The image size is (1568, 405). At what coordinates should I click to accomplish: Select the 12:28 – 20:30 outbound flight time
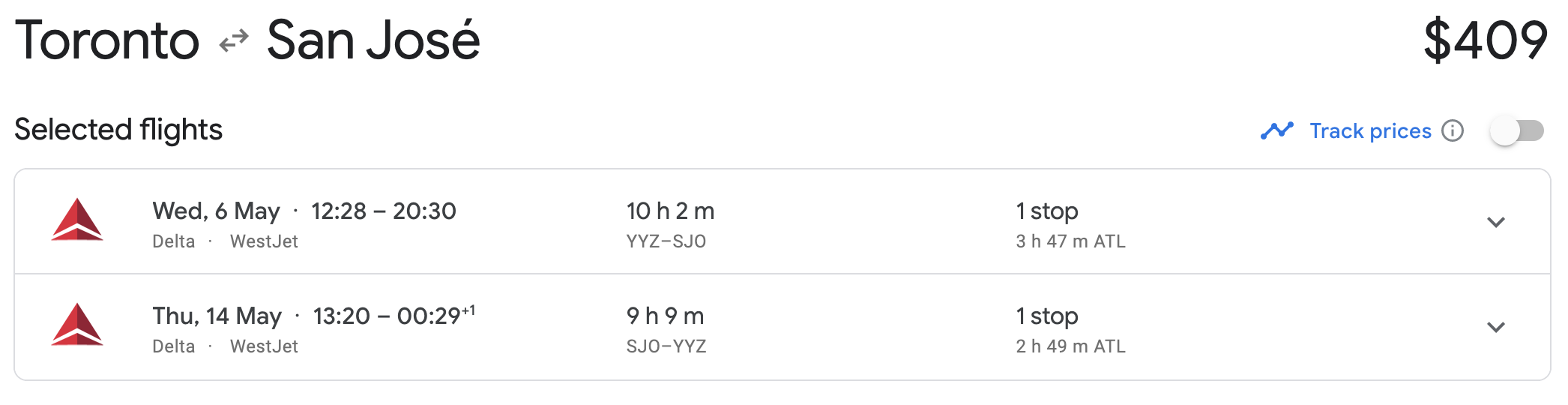coord(384,211)
